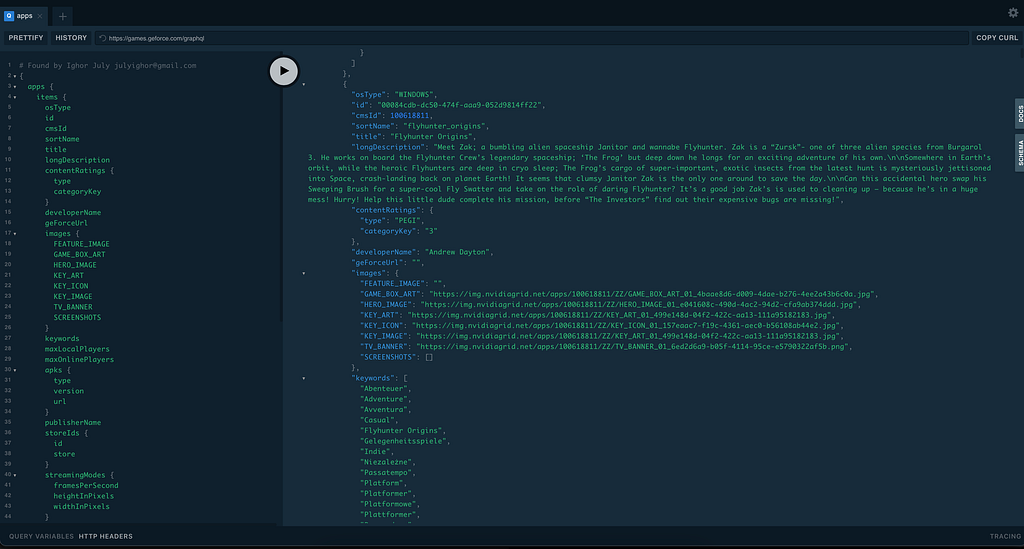Viewport: 1024px width, 549px height.
Task: Click the "WINDOWS" osType value
Action: pos(416,95)
